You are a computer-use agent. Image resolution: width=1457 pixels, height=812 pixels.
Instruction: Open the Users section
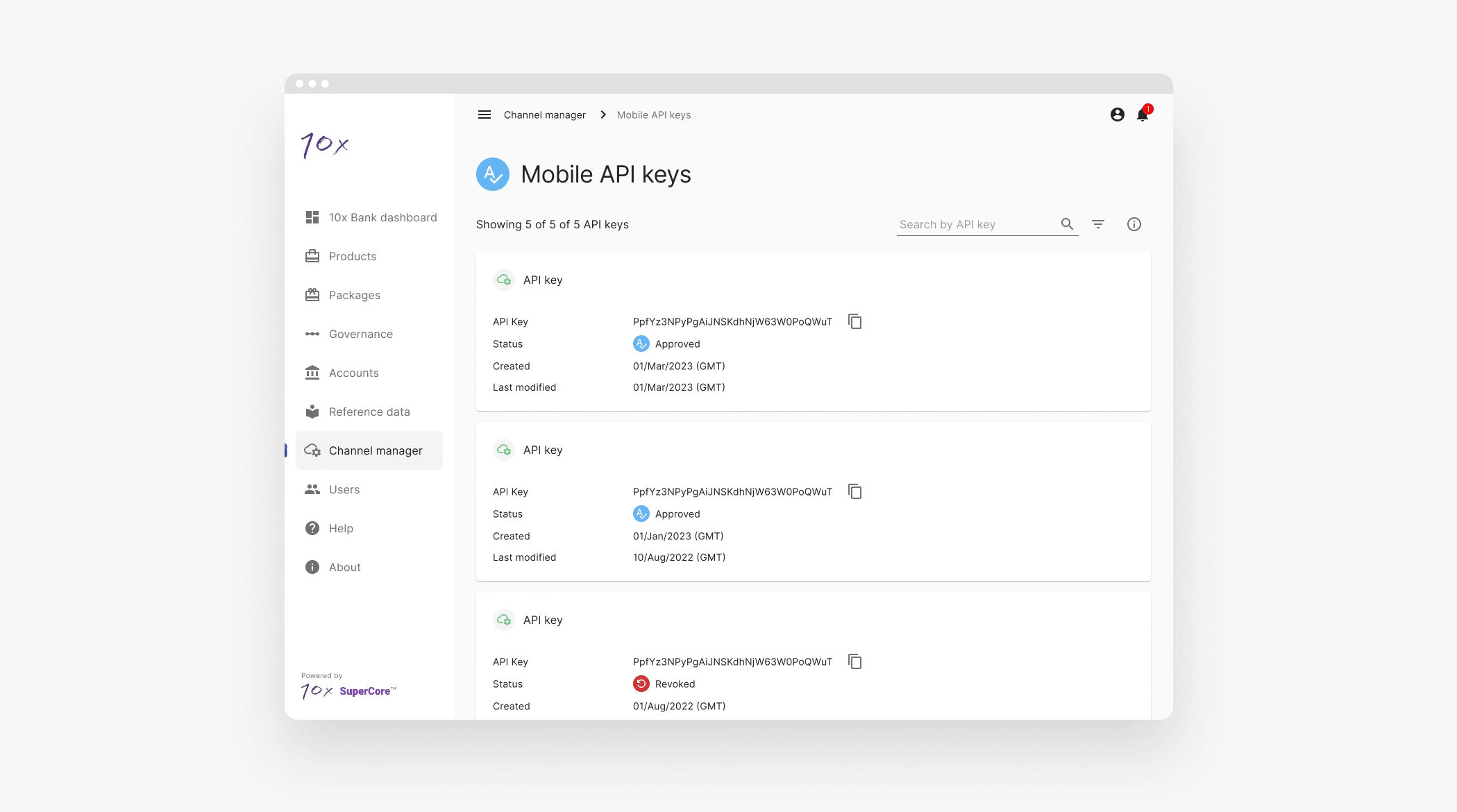[x=344, y=489]
